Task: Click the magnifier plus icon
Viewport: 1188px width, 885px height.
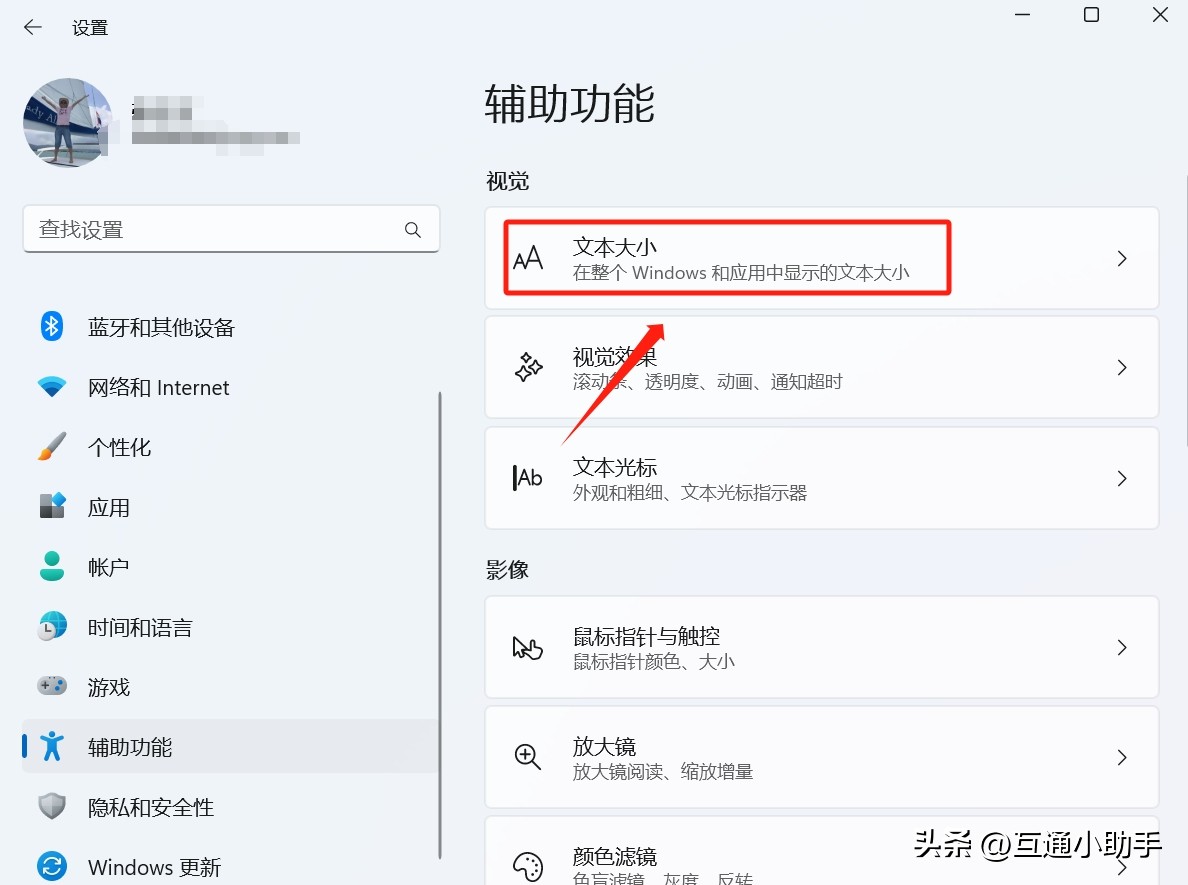Action: (527, 757)
